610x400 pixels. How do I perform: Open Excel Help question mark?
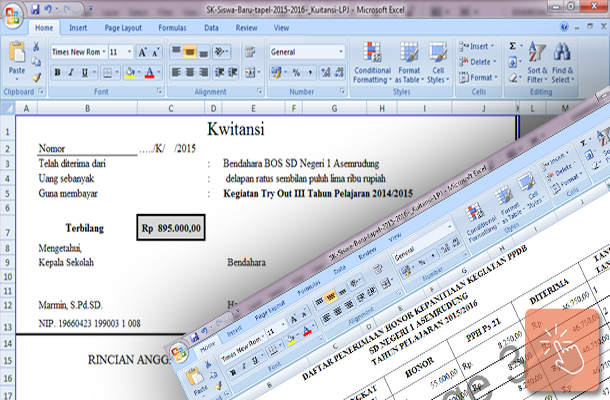[564, 26]
